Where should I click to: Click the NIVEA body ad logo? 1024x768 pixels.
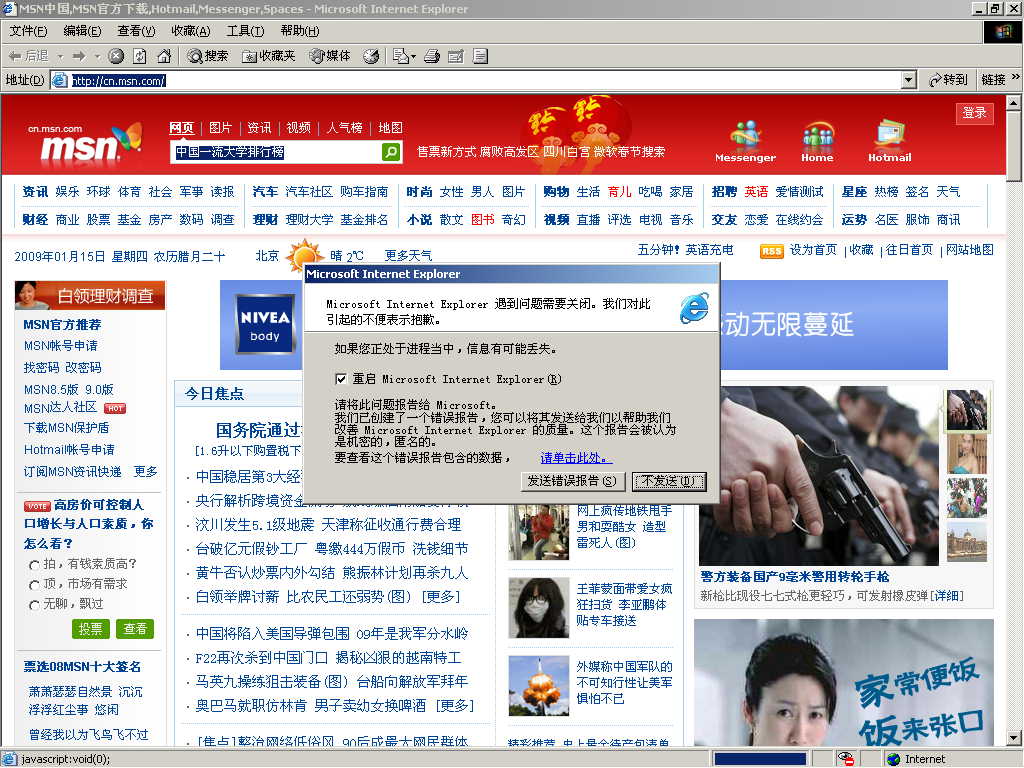point(264,325)
